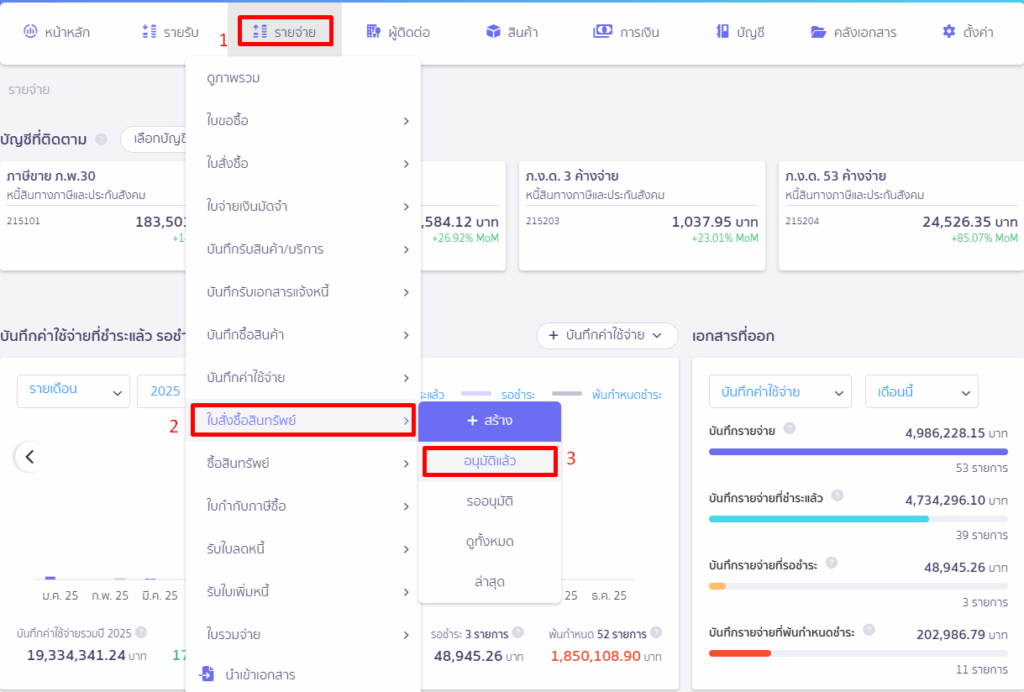The height and width of the screenshot is (692, 1024).
Task: Click the ตั้งค่า settings gear icon
Action: coord(949,32)
